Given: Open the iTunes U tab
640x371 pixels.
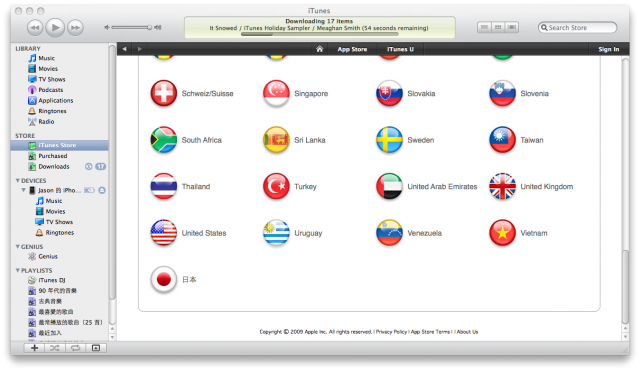Looking at the screenshot, I should (x=400, y=49).
